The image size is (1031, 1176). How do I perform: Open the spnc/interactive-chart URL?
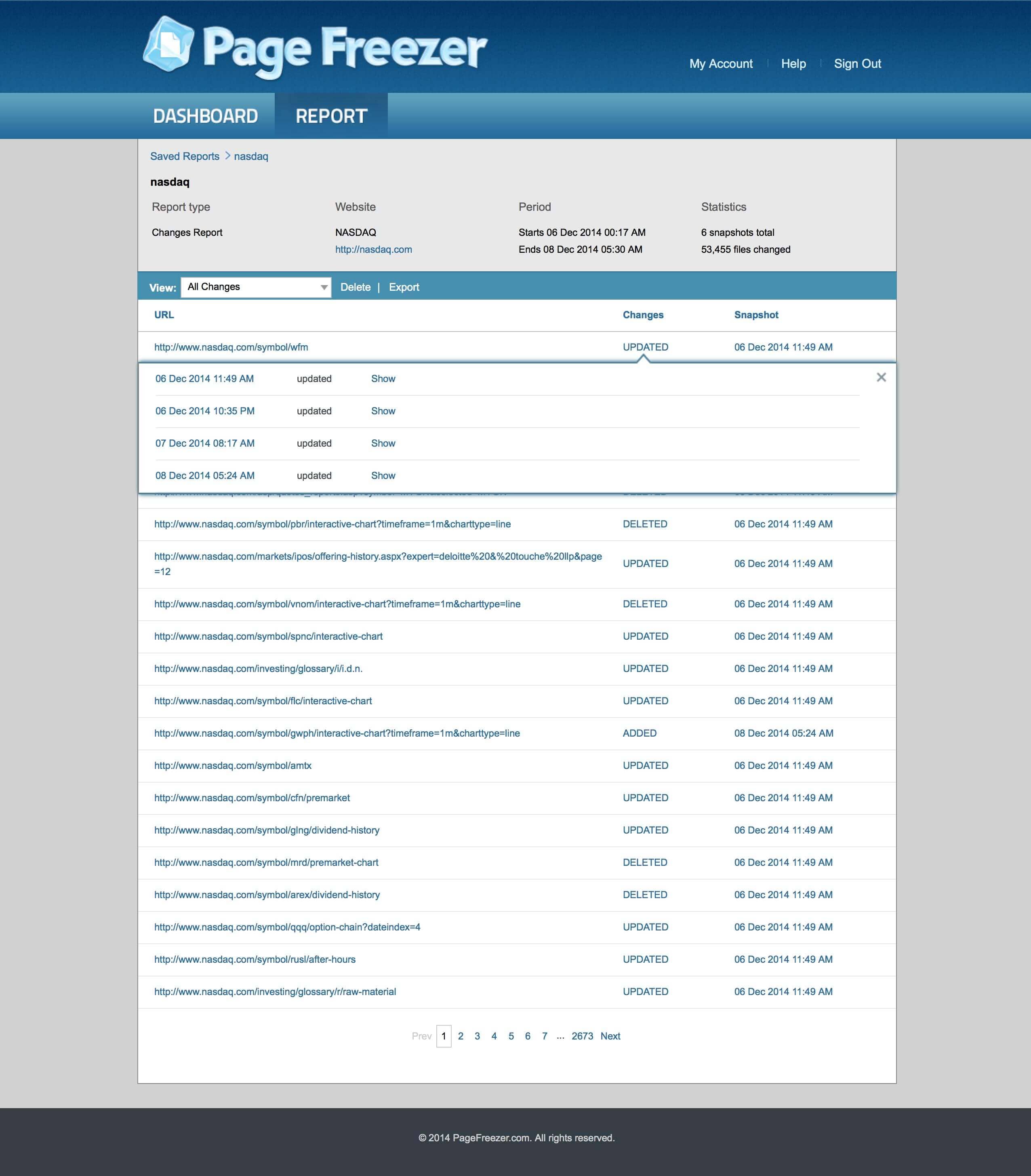[x=268, y=636]
